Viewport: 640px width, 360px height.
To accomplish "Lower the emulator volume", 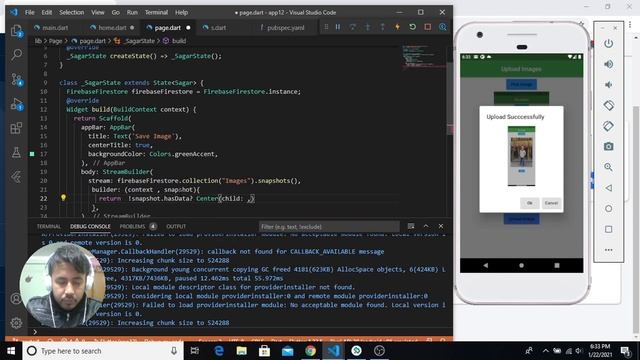I will 609,84.
